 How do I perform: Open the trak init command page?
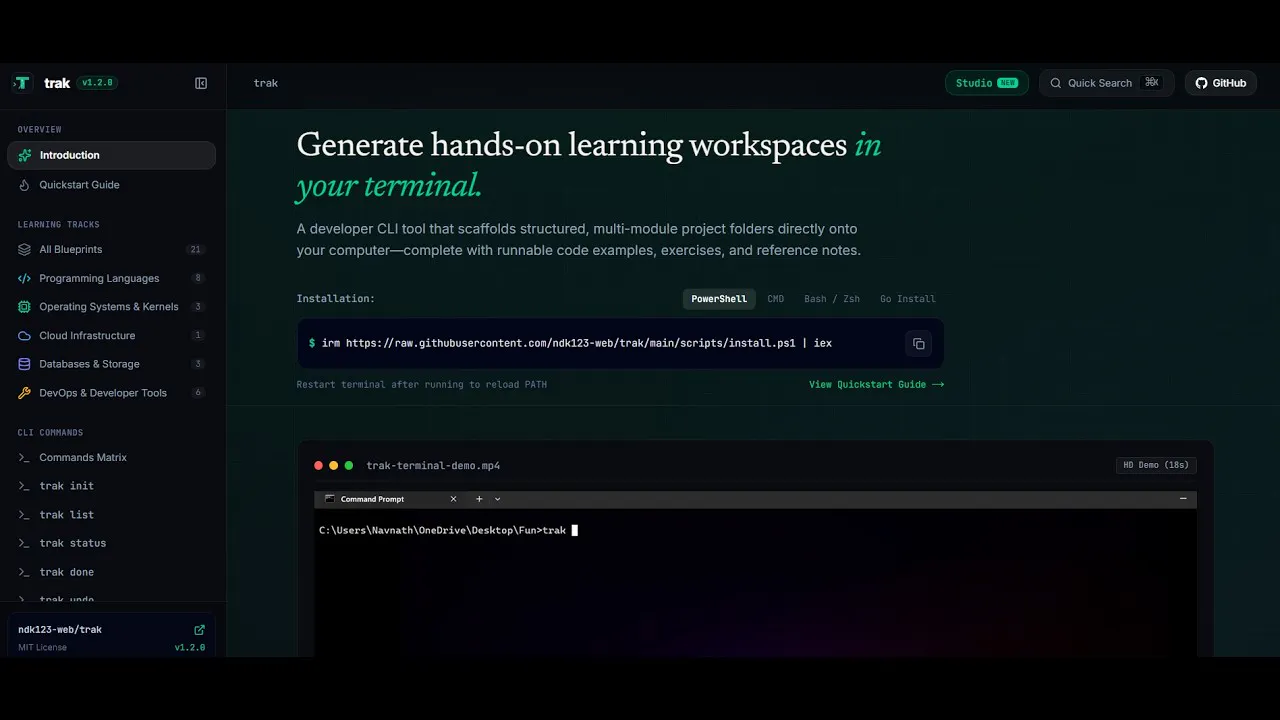click(111, 486)
